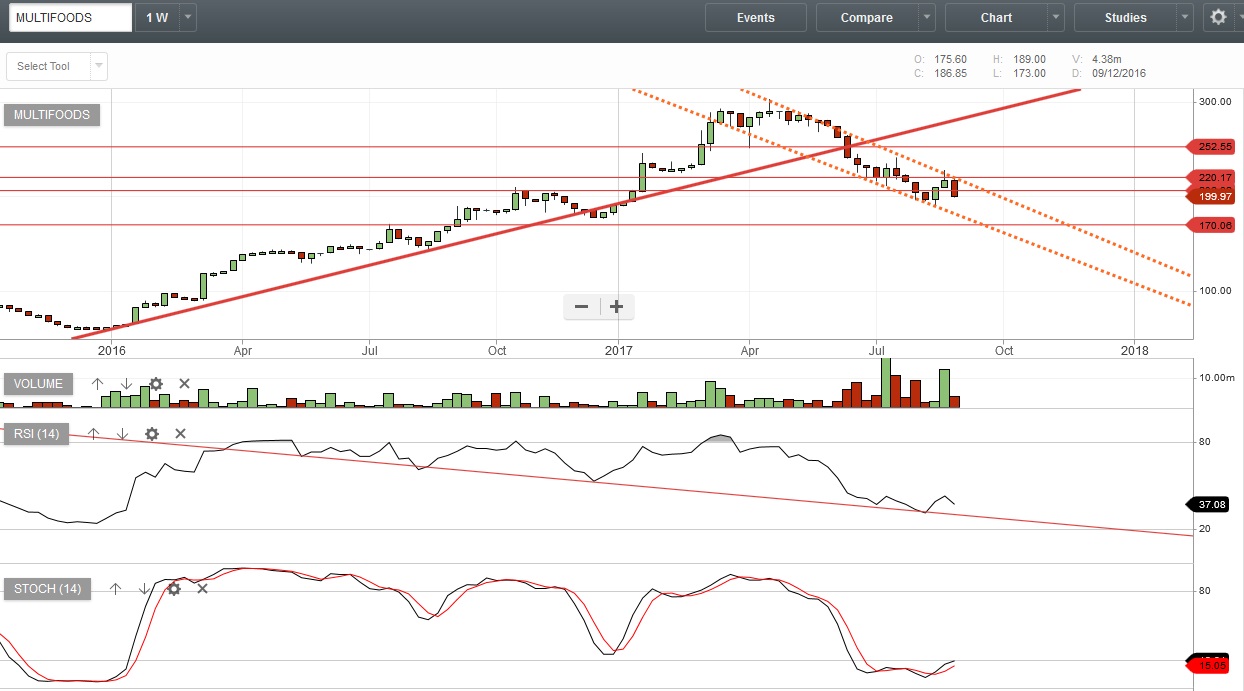Move the VOLUME panel up
The height and width of the screenshot is (691, 1244).
[x=97, y=384]
